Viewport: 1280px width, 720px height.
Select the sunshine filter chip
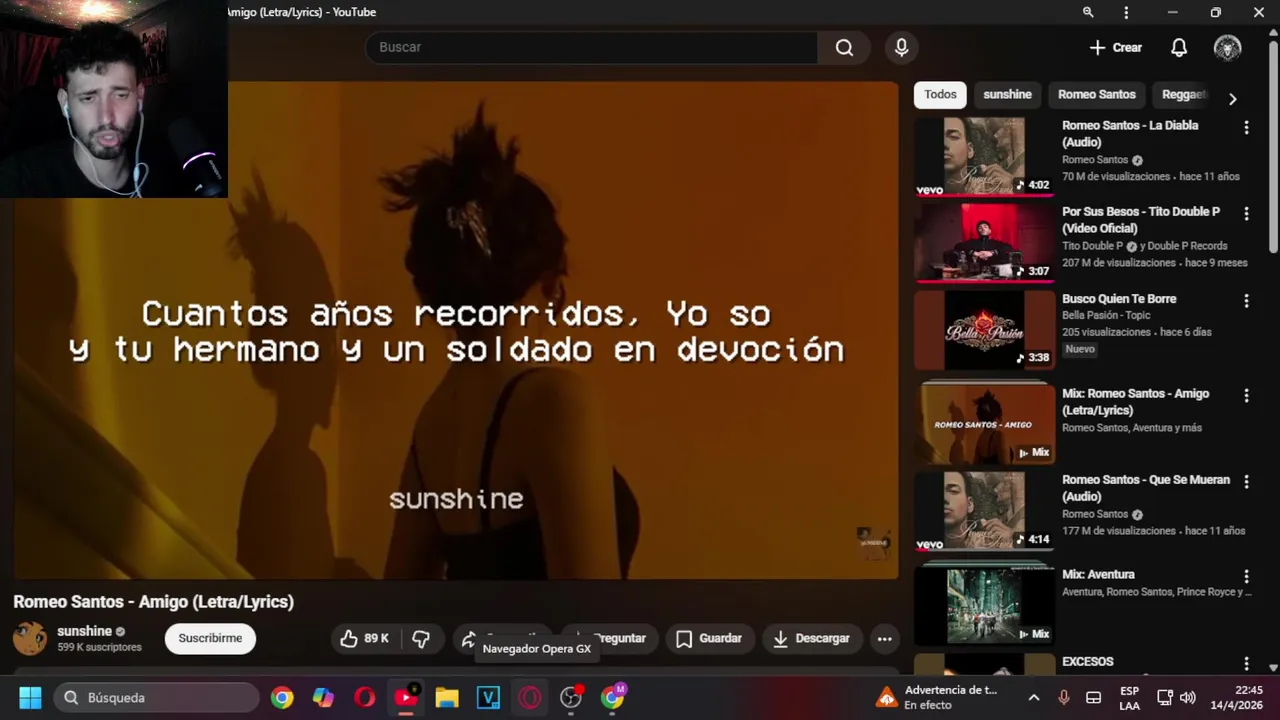coord(1007,94)
